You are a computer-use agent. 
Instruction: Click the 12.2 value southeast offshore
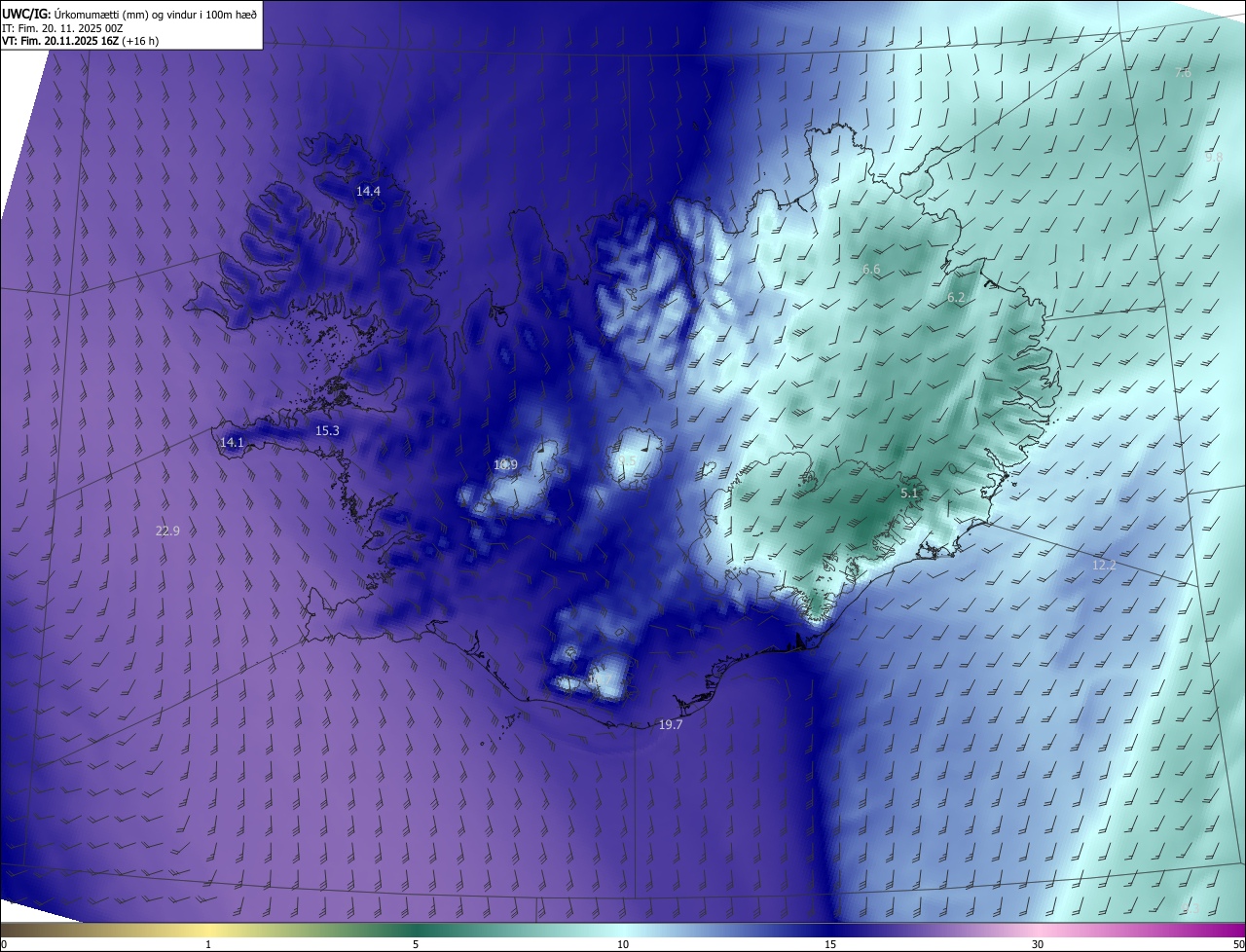(x=1104, y=565)
